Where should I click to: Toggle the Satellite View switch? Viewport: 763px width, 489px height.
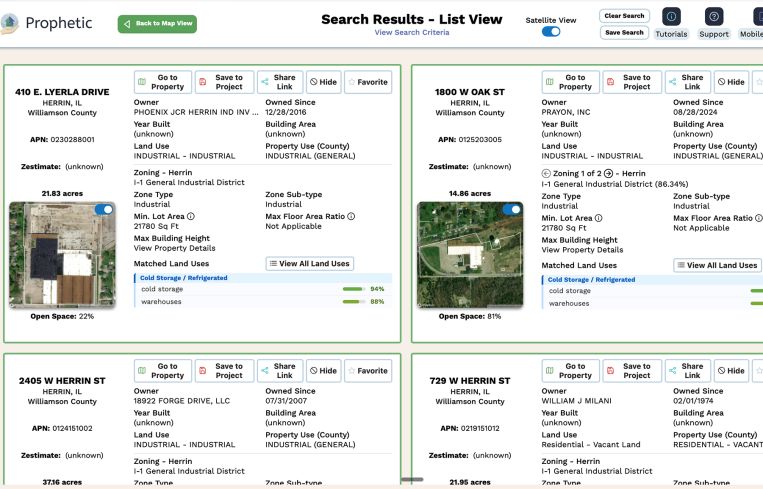tap(551, 32)
